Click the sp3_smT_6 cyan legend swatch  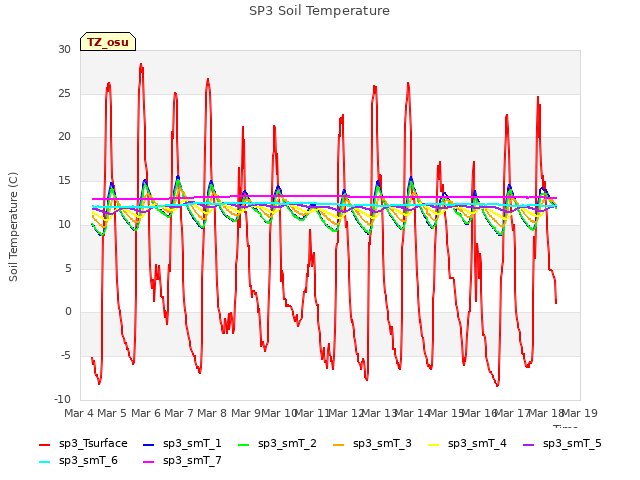click(44, 462)
